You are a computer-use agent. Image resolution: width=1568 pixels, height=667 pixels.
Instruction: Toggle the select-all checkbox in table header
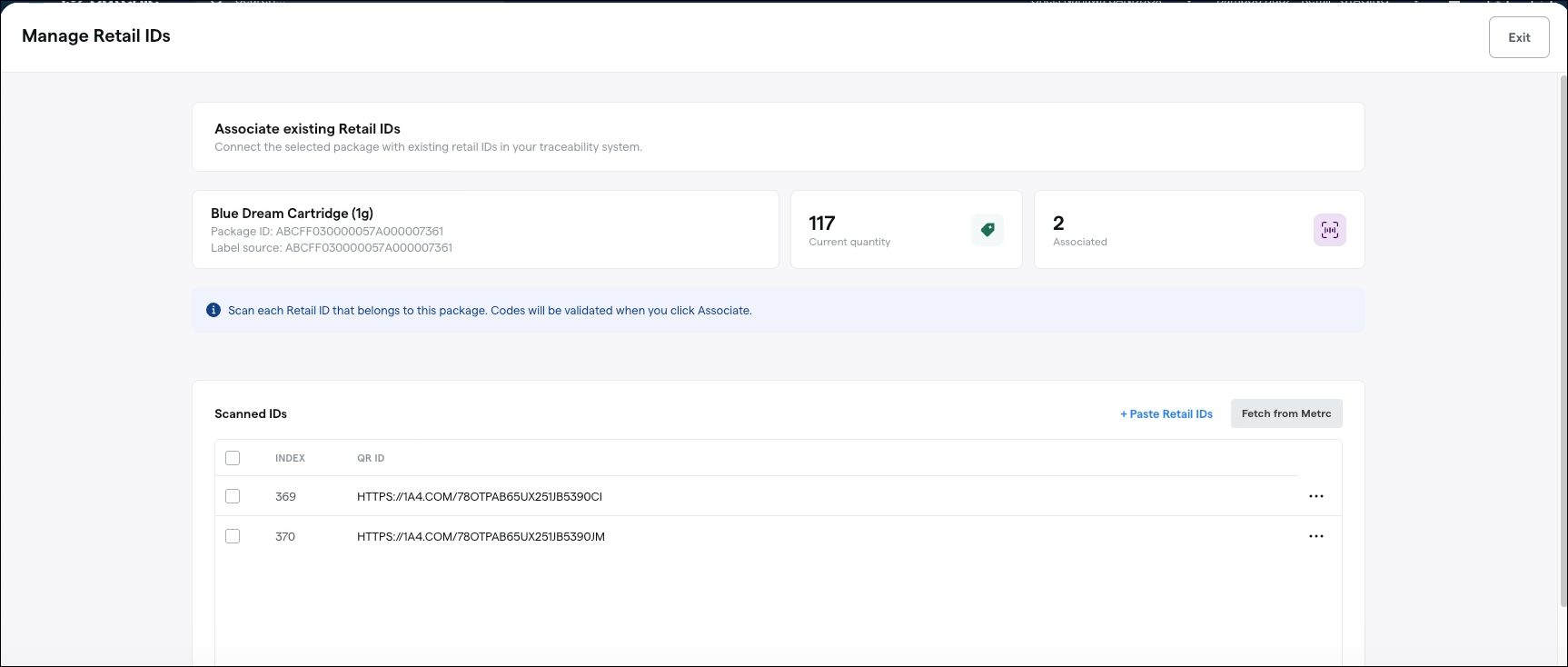(x=233, y=458)
